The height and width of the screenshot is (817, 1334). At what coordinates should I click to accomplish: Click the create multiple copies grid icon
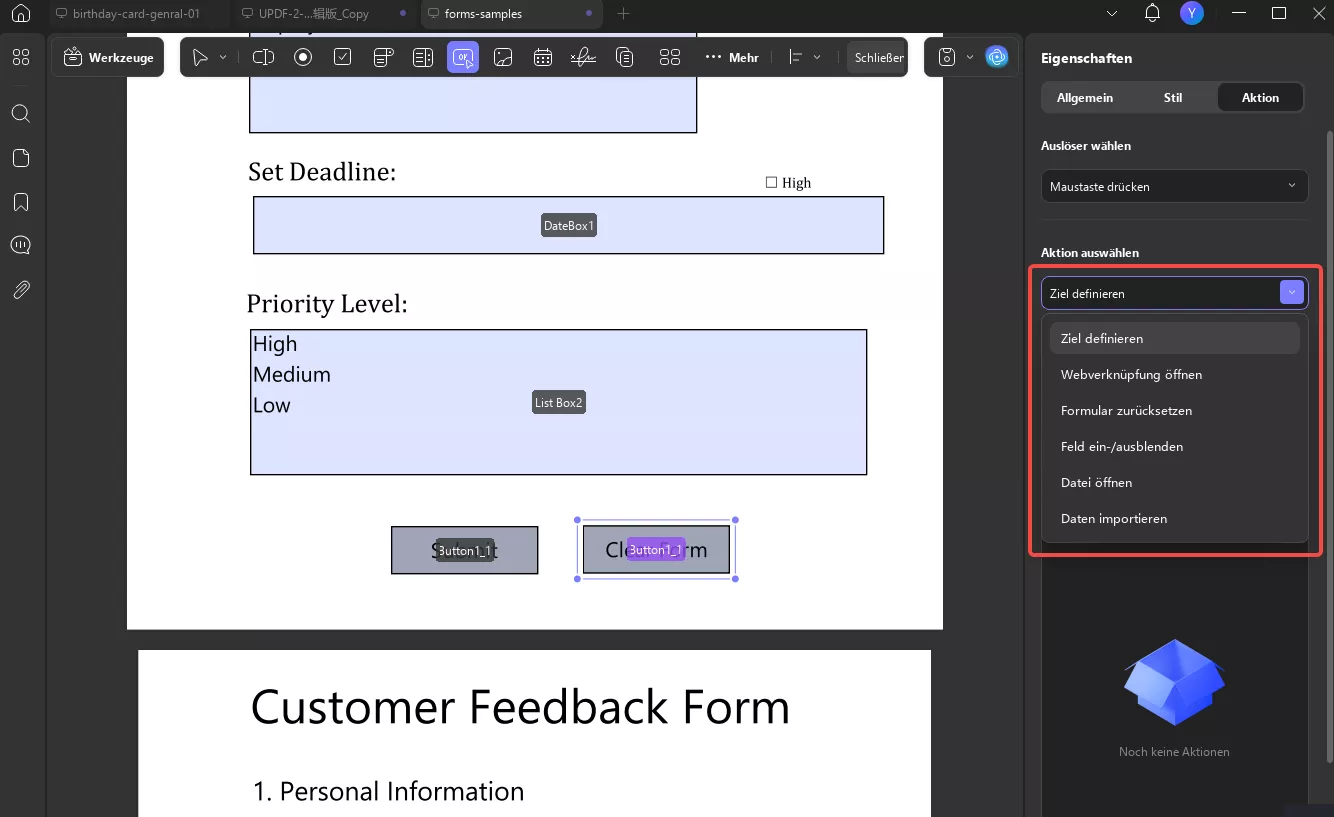670,57
